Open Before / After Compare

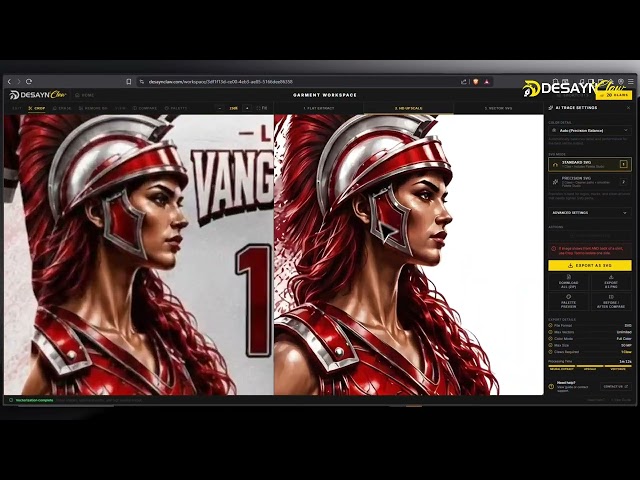click(x=611, y=302)
